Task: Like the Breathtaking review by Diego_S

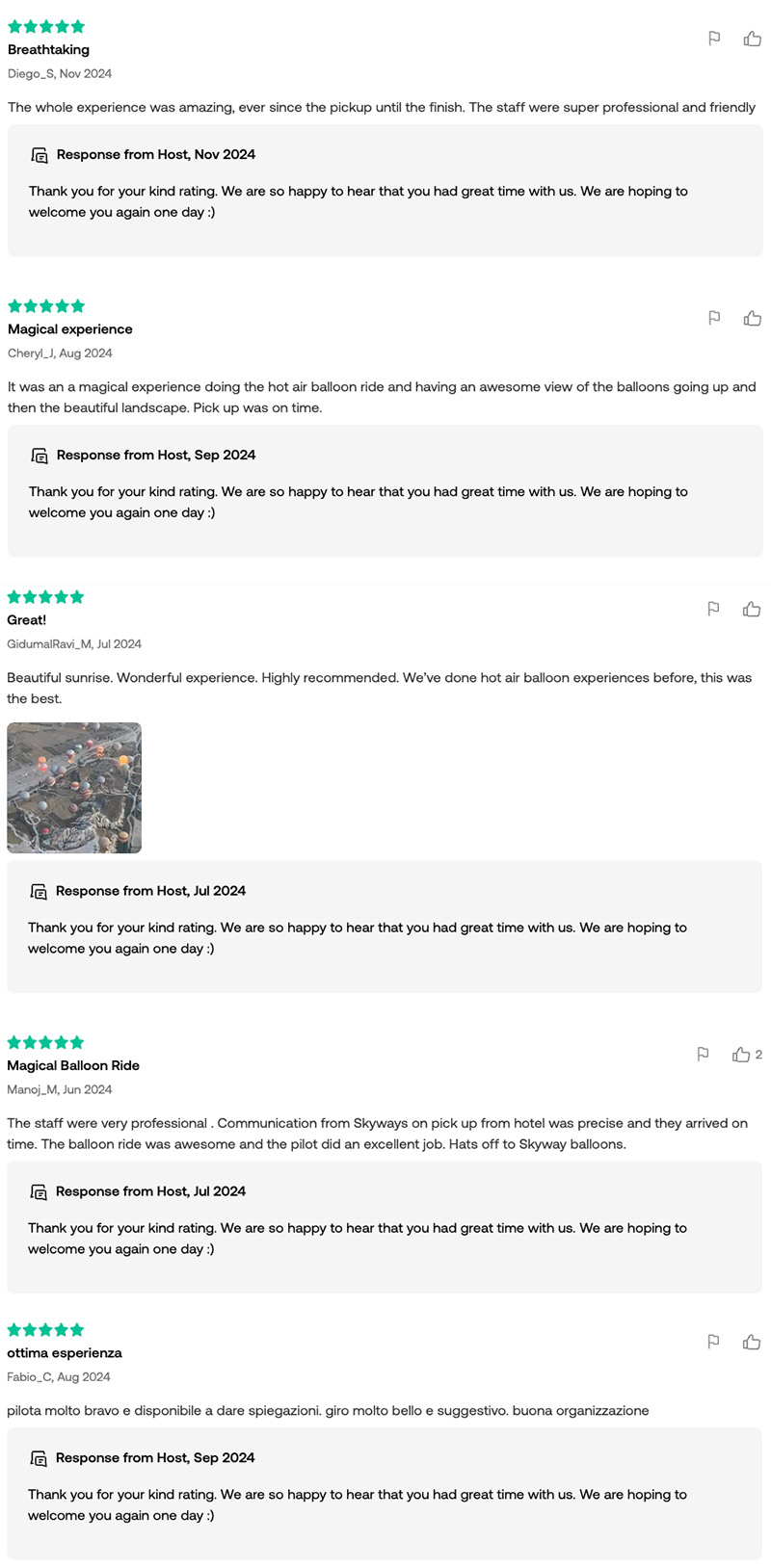Action: 753,39
